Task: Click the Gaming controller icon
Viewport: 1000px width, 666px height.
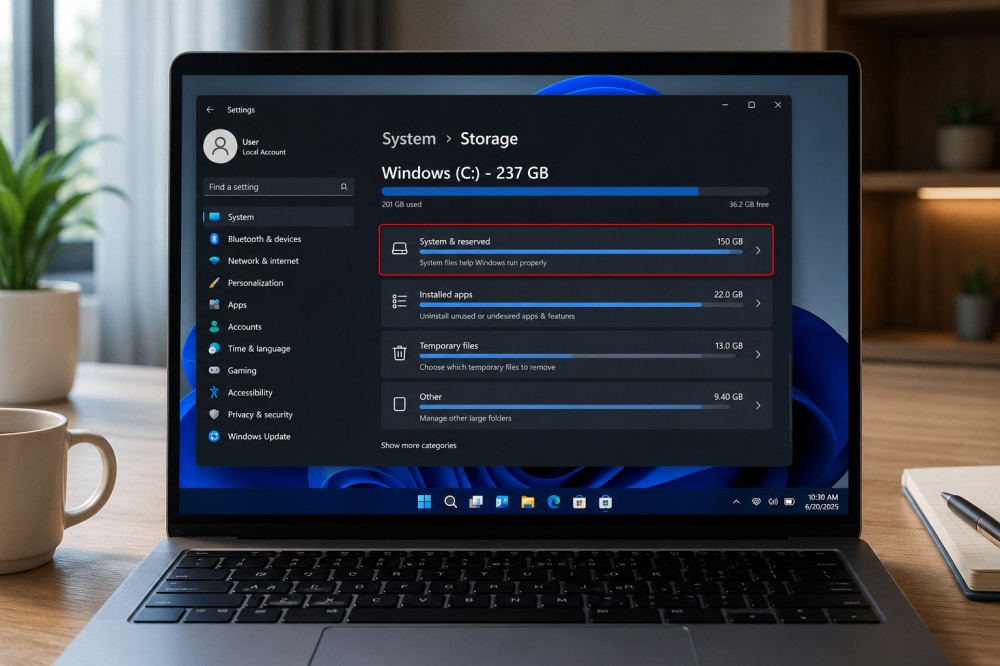Action: pos(214,371)
